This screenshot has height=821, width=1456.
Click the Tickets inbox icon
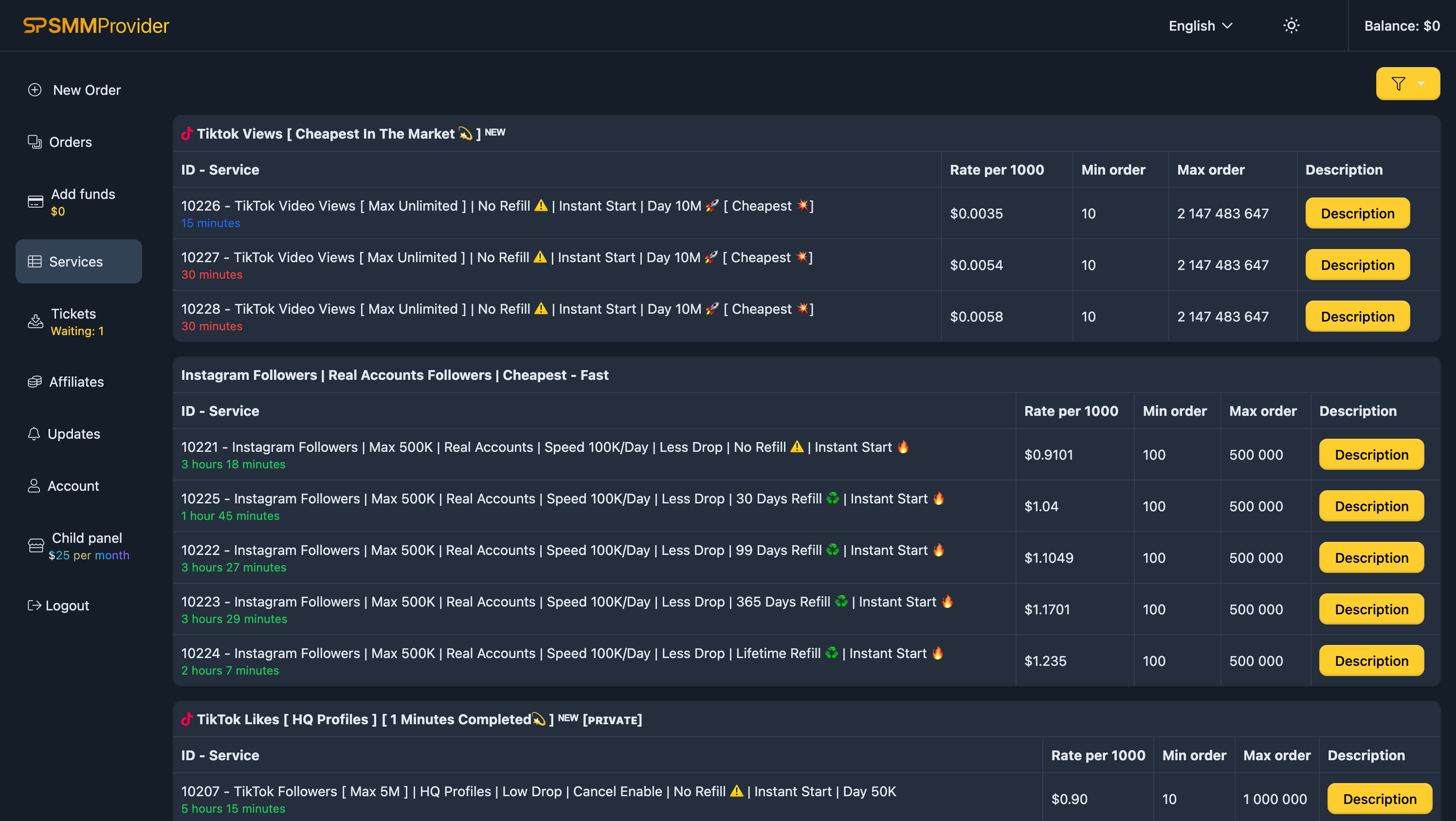click(x=36, y=321)
